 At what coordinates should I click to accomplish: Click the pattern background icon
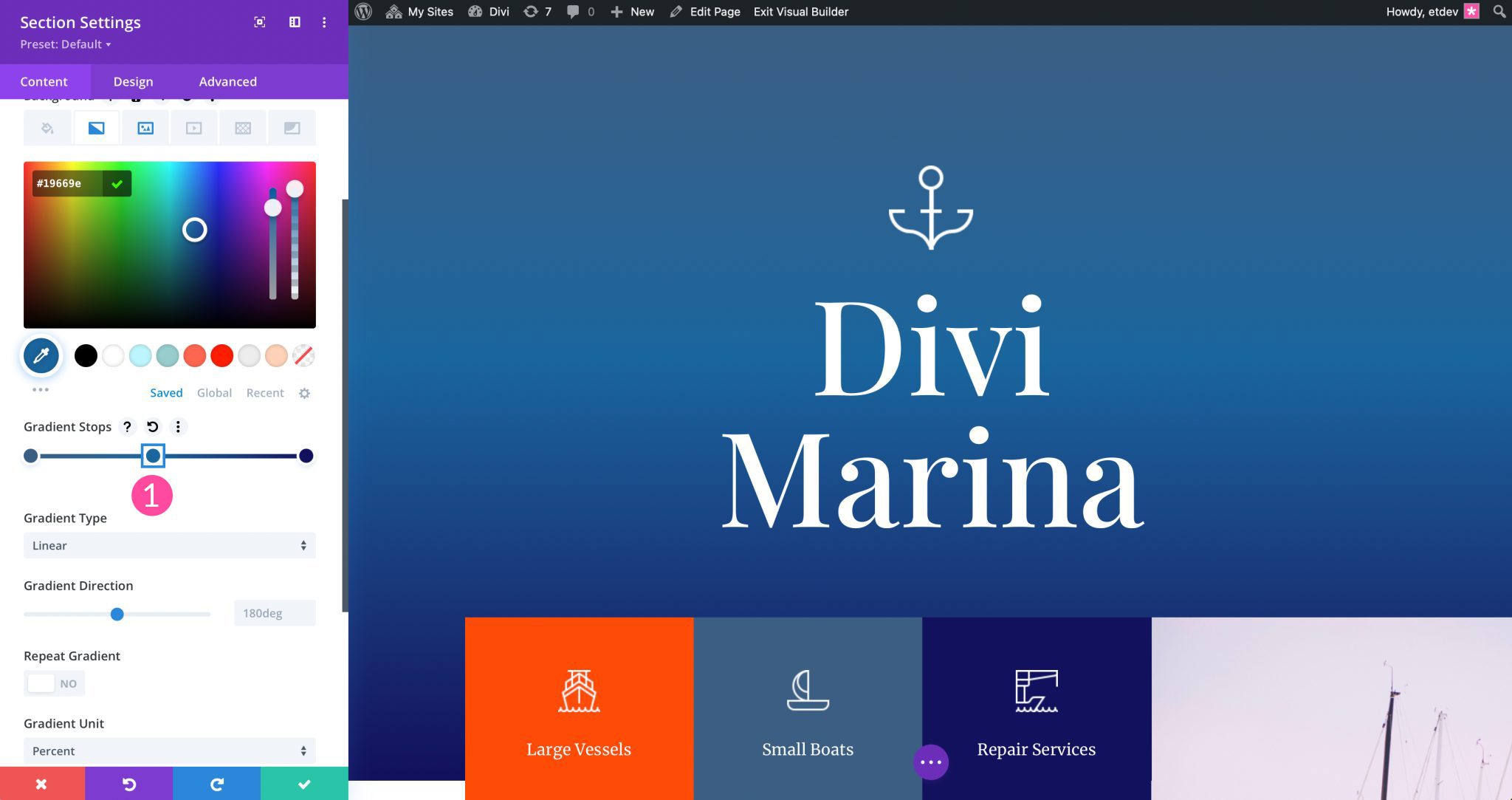[x=242, y=127]
